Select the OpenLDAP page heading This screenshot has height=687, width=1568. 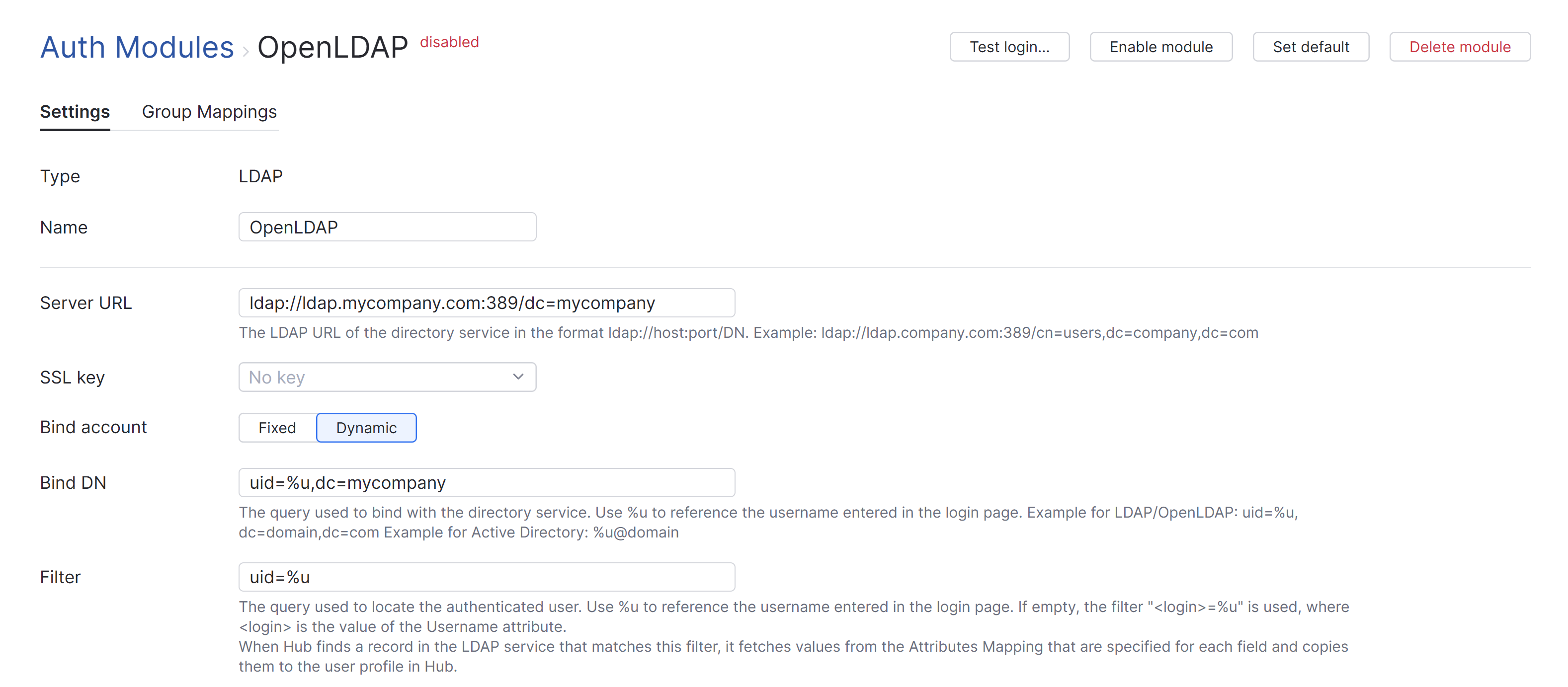tap(332, 46)
